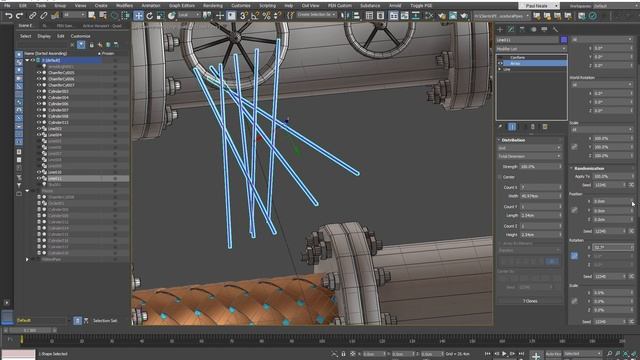Collapse the 0 (default) layer tree
Viewport: 640px width, 360px height.
(27, 60)
